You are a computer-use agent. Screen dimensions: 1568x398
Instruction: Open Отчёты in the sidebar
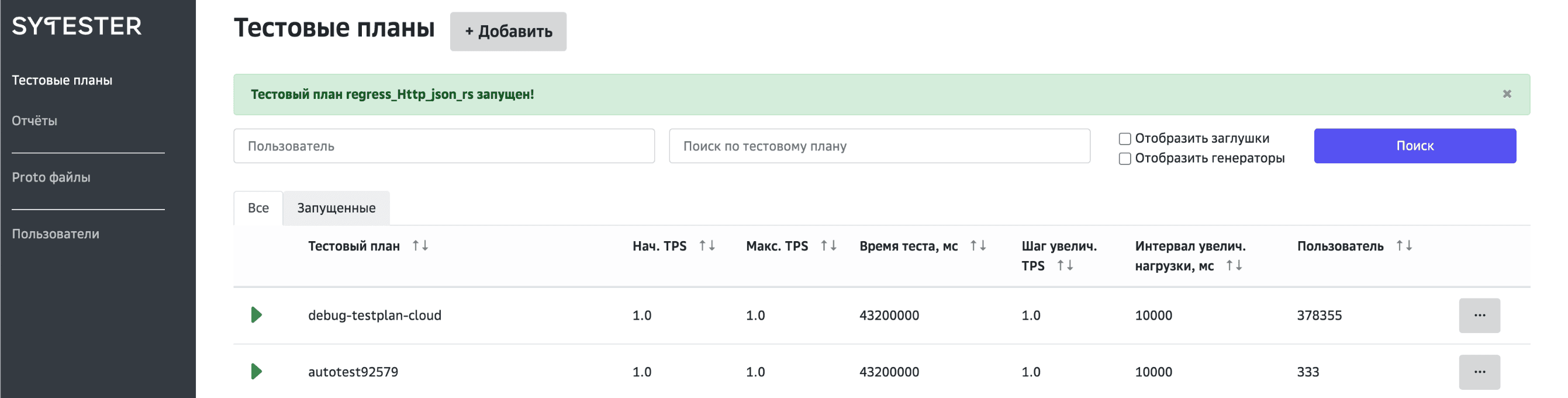34,121
